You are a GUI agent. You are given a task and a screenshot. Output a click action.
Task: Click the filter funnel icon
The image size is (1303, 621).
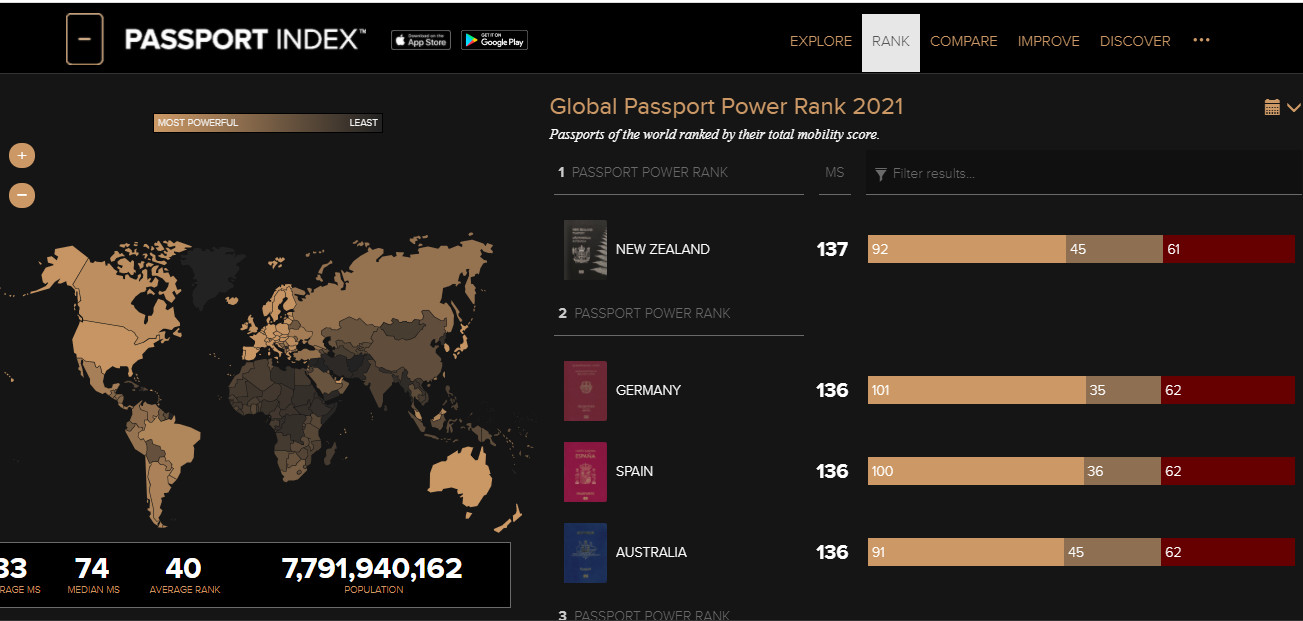click(881, 174)
